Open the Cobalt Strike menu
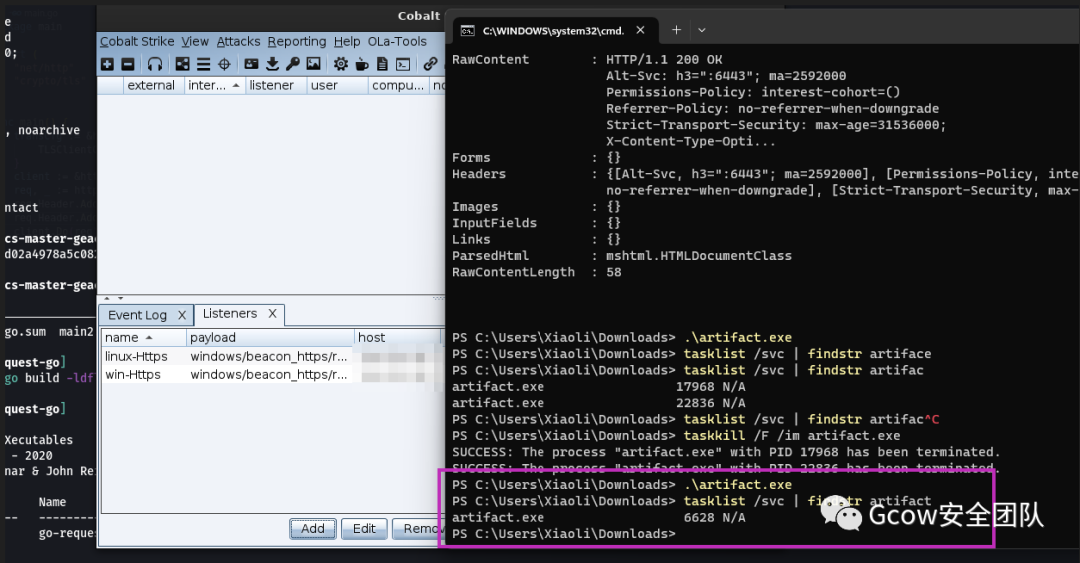 136,41
